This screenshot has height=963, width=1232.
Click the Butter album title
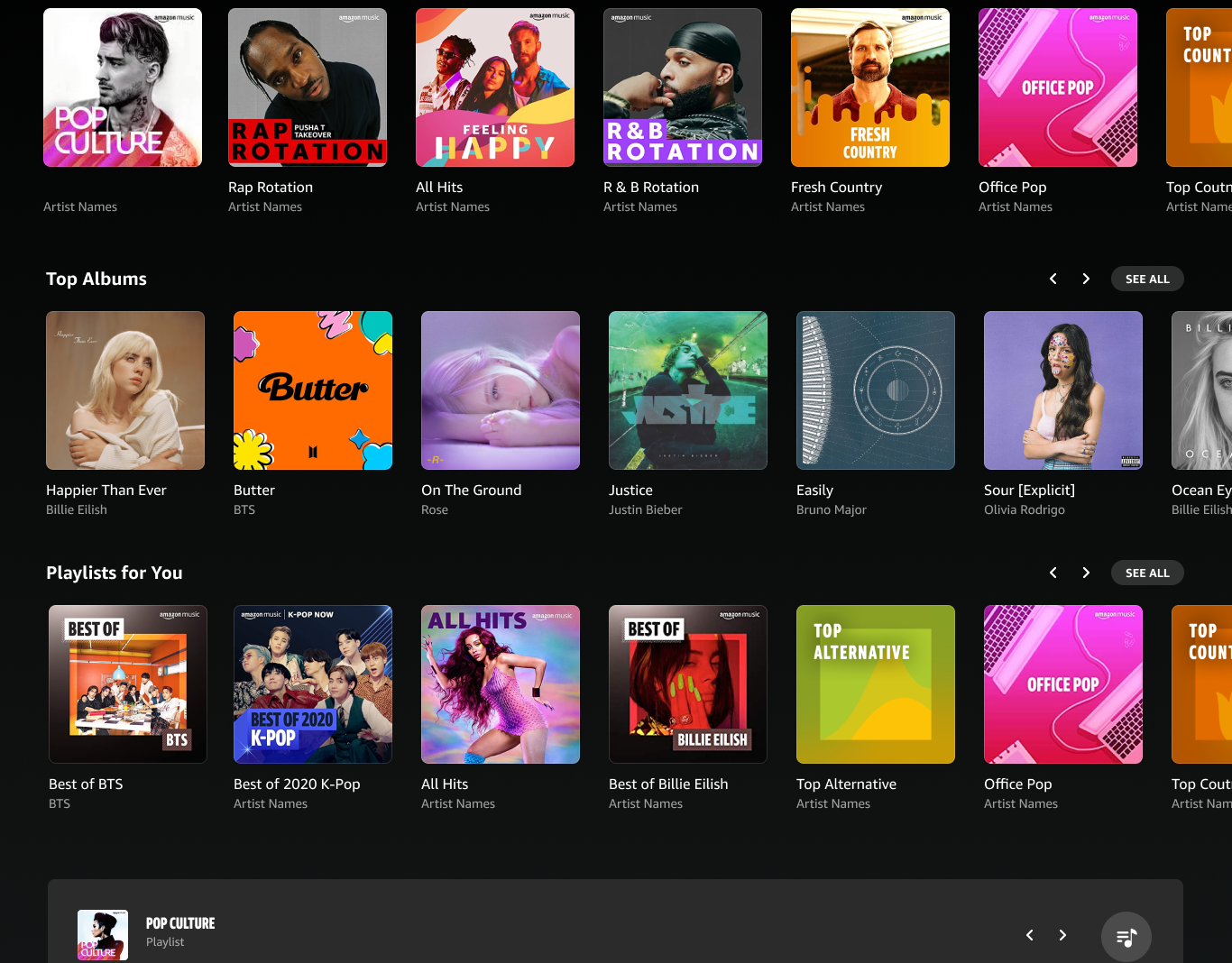(x=254, y=491)
